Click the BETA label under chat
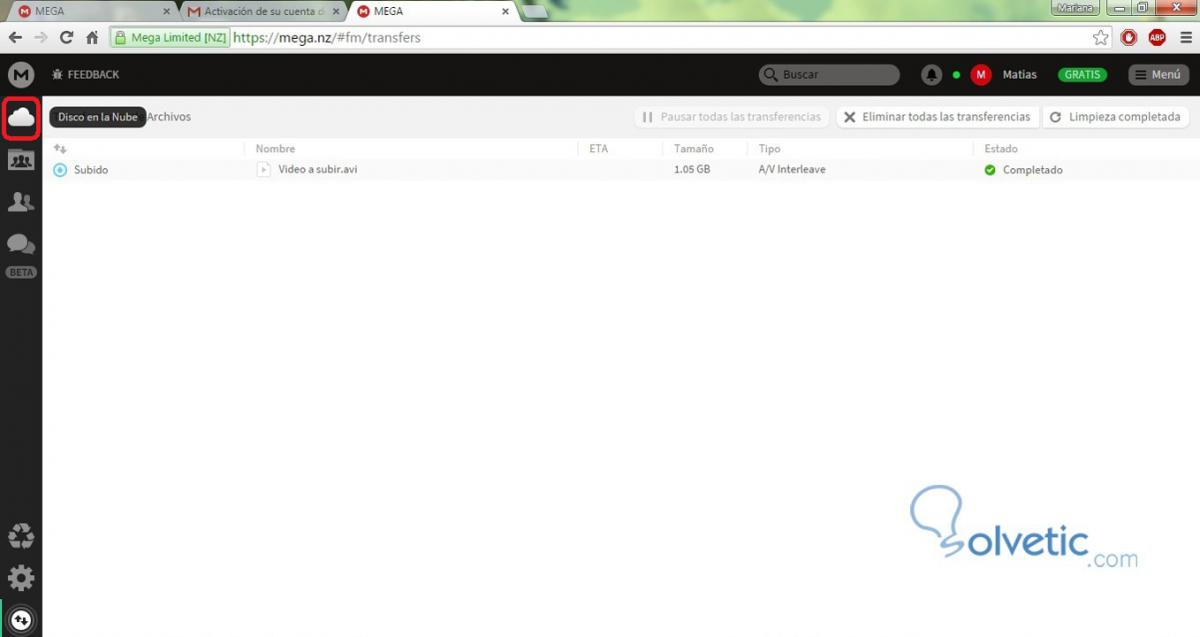This screenshot has height=637, width=1200. point(21,272)
